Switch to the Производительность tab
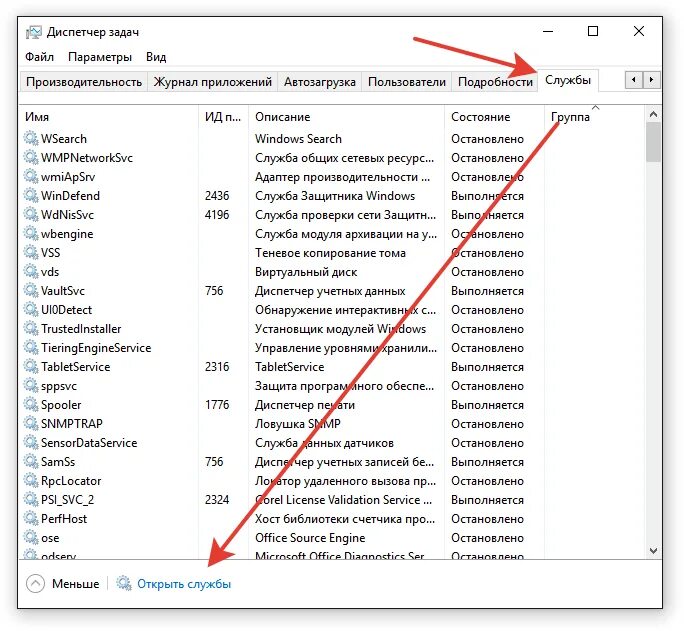The height and width of the screenshot is (631, 684). [84, 82]
